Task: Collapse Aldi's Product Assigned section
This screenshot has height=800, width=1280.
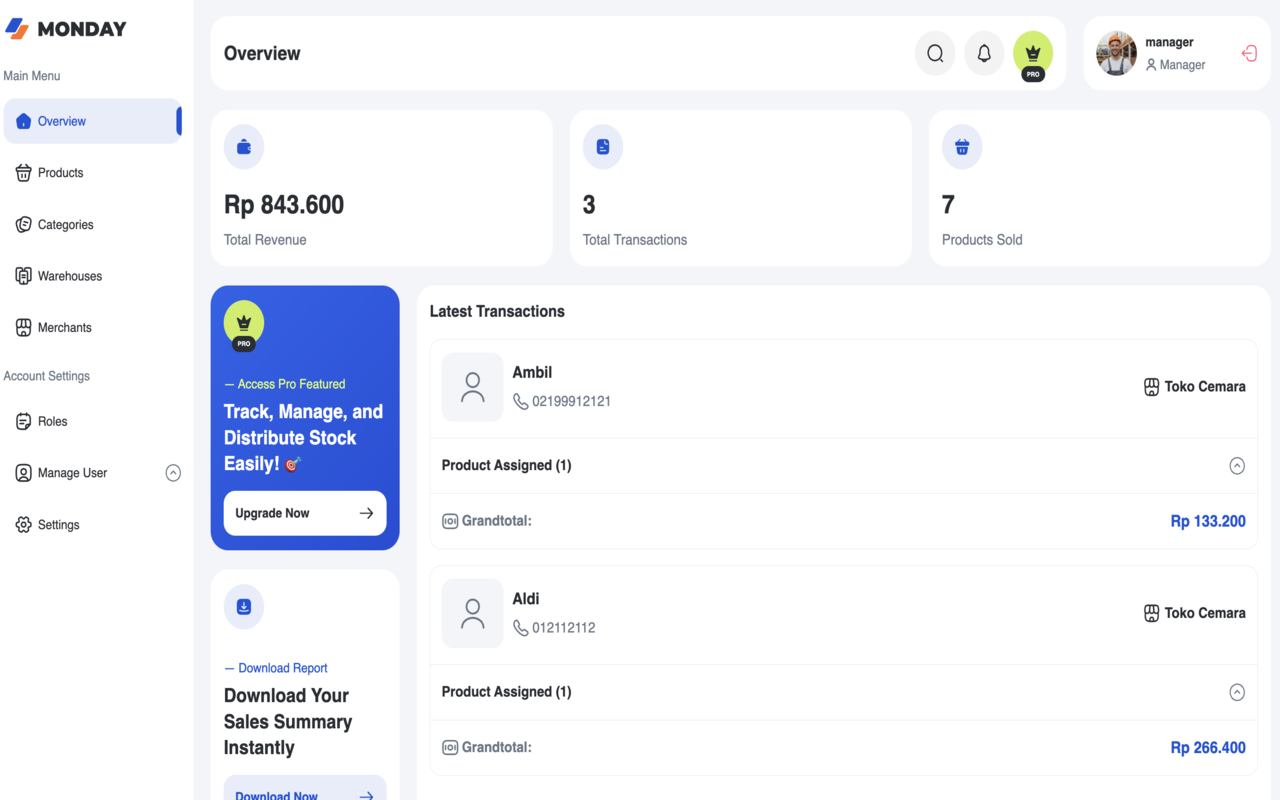Action: tap(1237, 692)
